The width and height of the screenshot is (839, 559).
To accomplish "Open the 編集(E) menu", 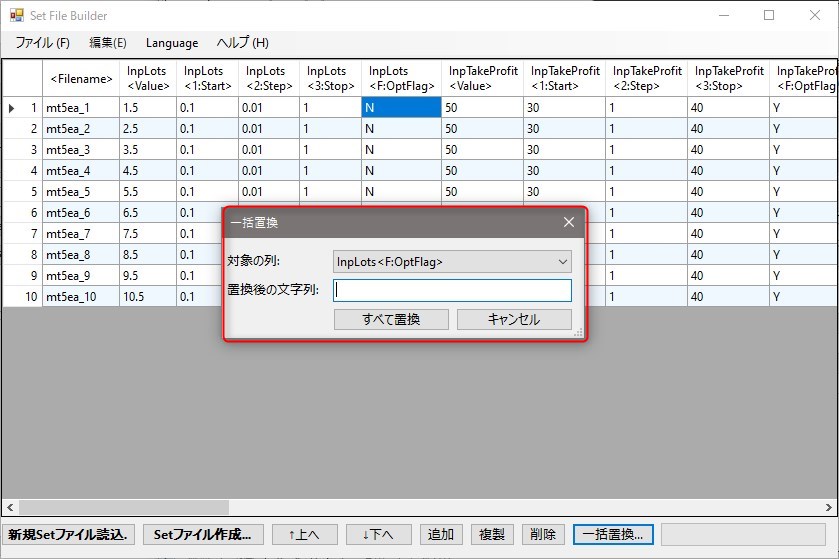I will [x=108, y=43].
